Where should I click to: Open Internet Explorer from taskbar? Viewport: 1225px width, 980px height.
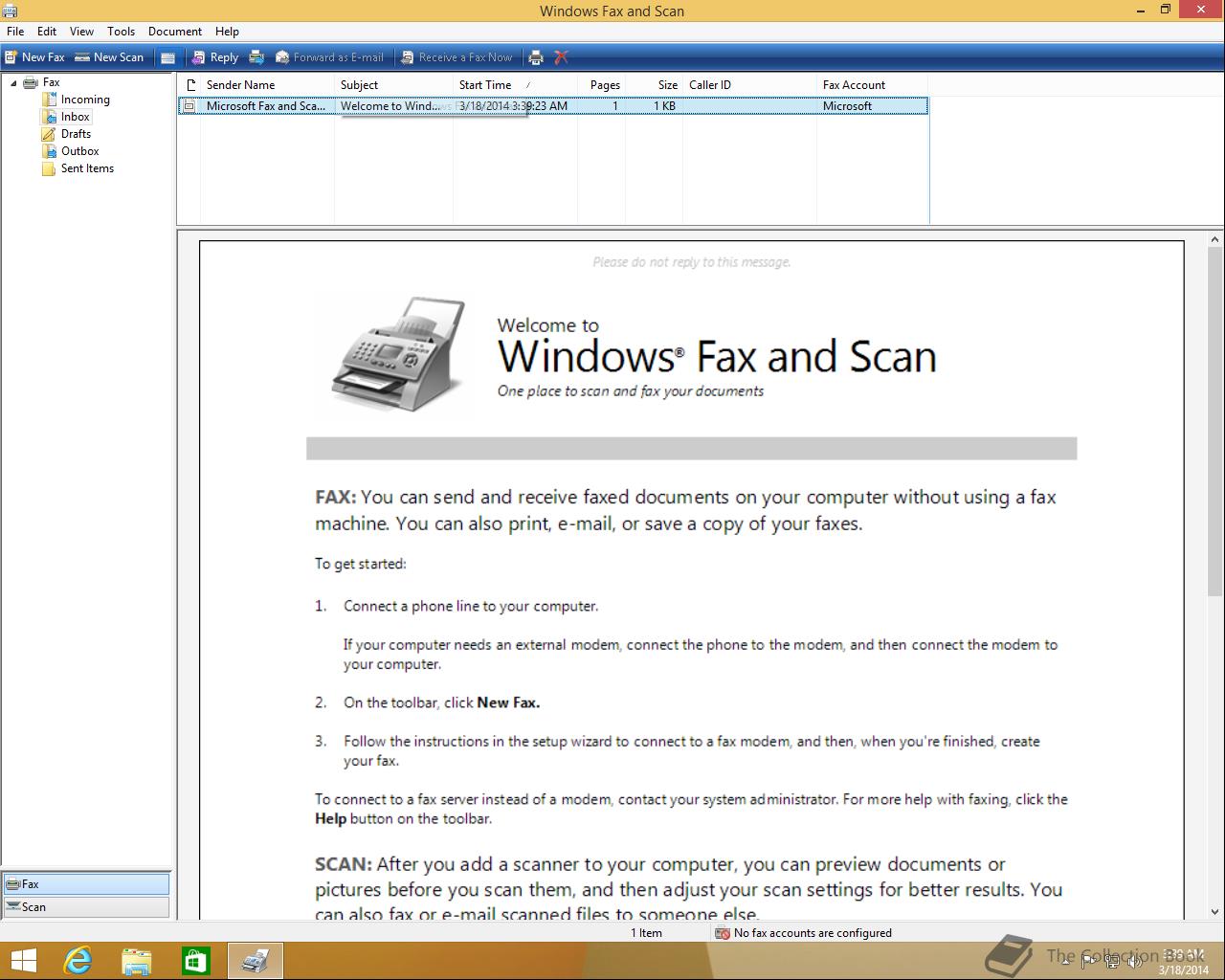click(x=78, y=961)
